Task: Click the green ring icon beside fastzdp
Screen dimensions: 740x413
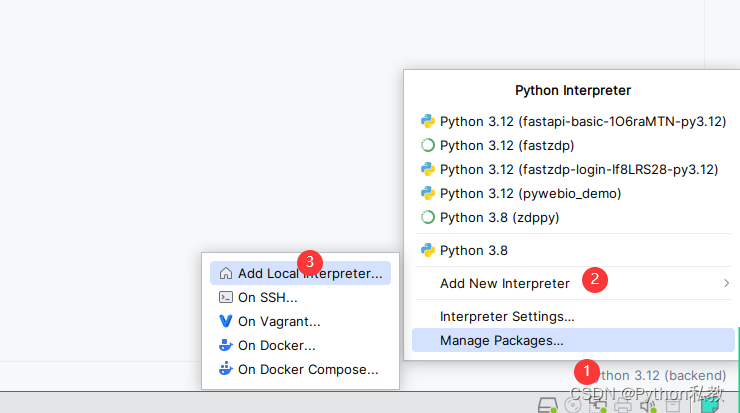Action: [x=428, y=145]
